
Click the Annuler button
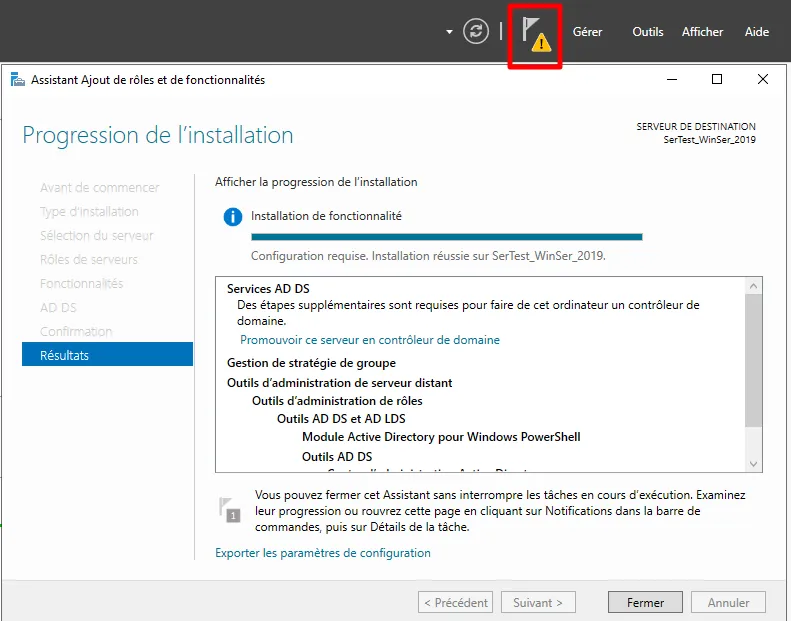[728, 602]
